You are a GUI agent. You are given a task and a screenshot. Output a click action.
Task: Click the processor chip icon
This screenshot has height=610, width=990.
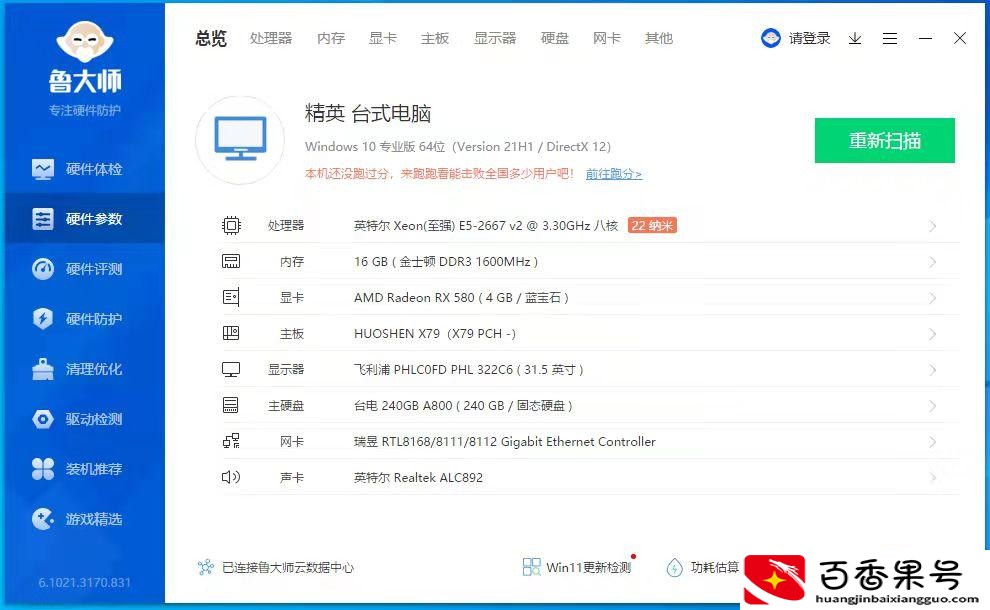click(x=231, y=225)
